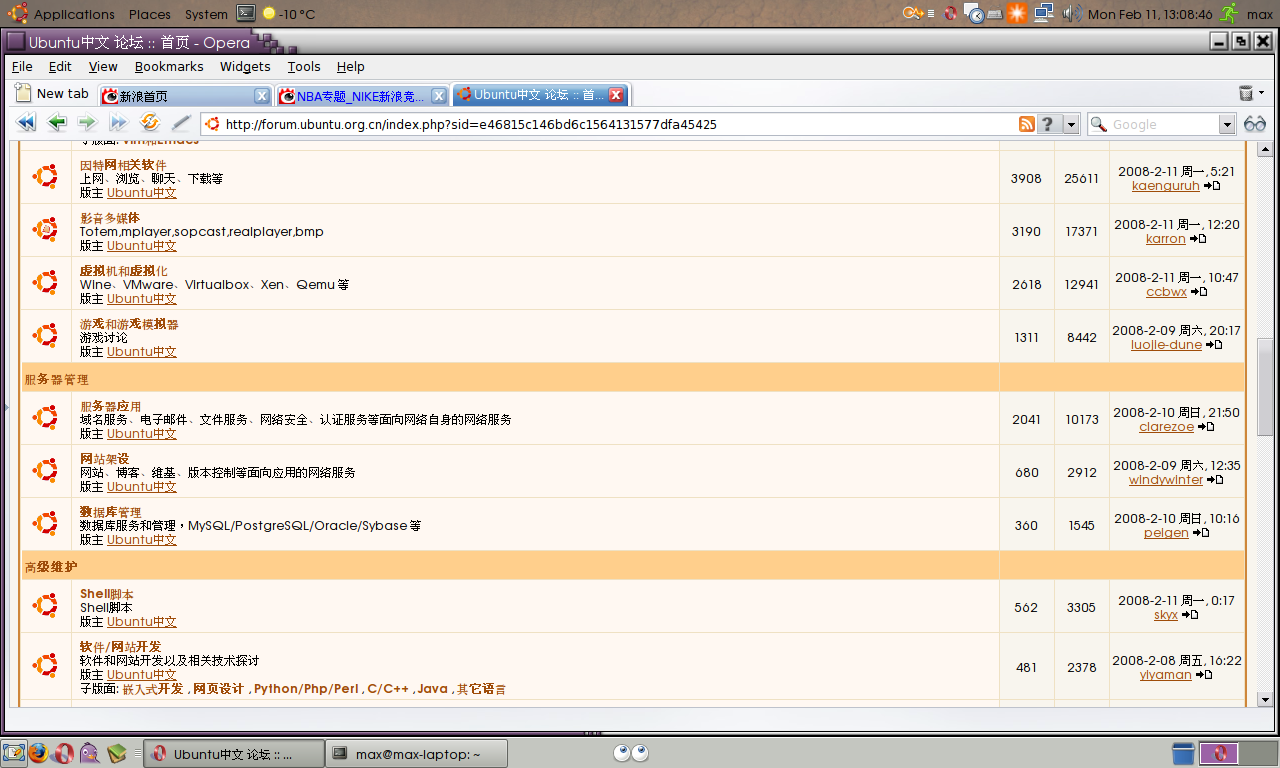This screenshot has height=768, width=1280.
Task: Click the RSS feed icon in address bar
Action: (1027, 124)
